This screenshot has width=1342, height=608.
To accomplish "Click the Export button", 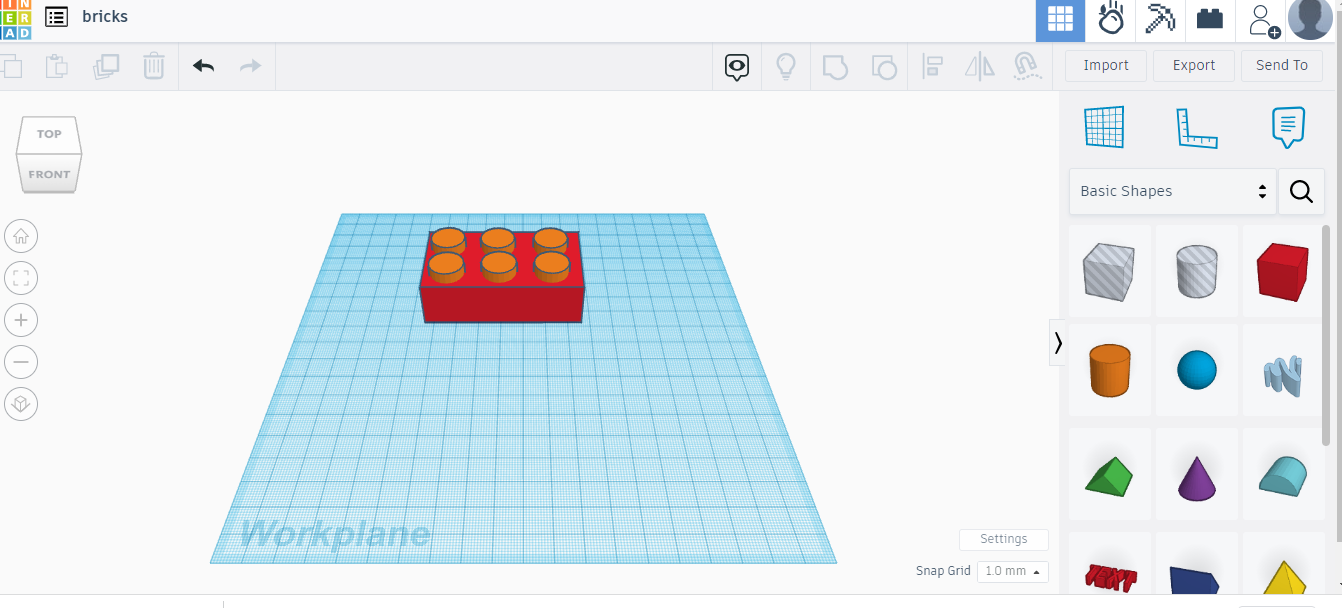I will (x=1193, y=66).
